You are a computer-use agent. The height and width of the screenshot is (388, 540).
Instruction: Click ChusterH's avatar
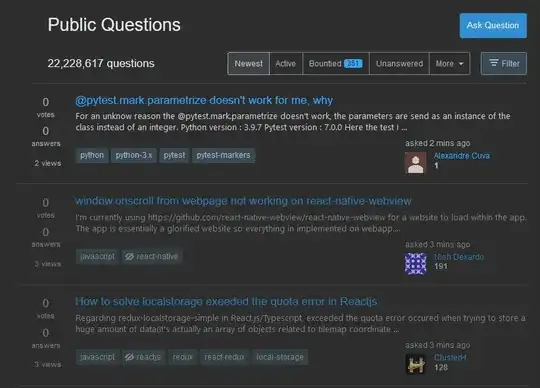point(416,364)
